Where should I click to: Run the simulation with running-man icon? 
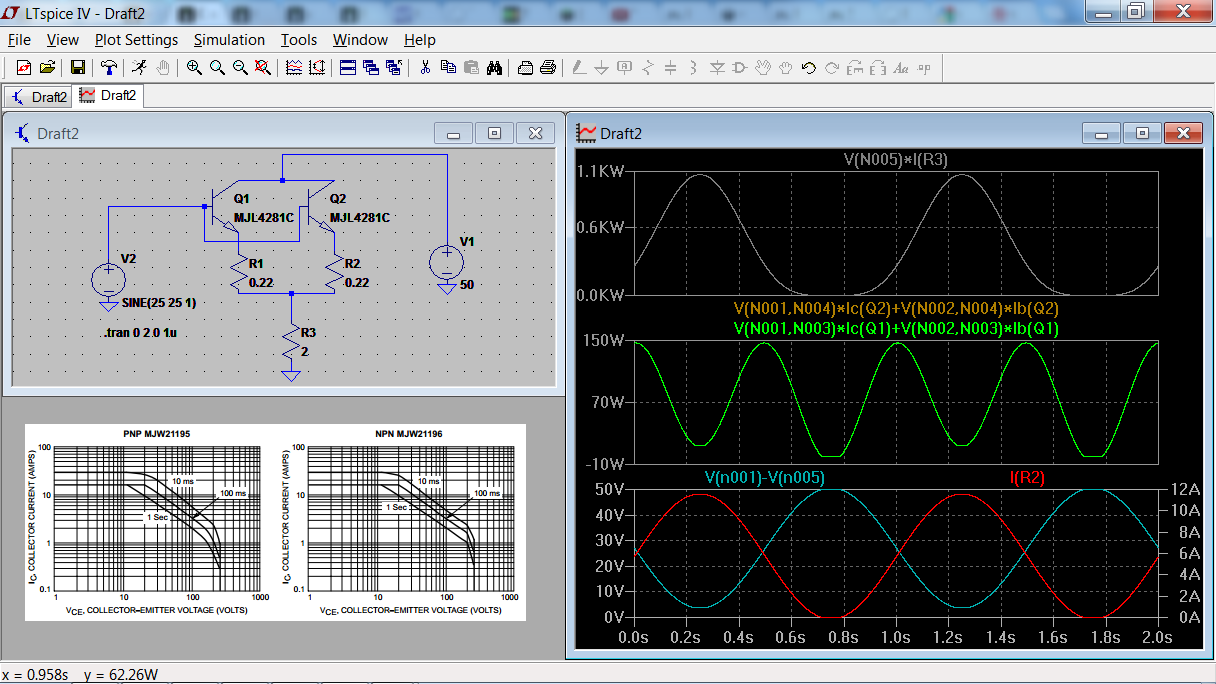(139, 68)
